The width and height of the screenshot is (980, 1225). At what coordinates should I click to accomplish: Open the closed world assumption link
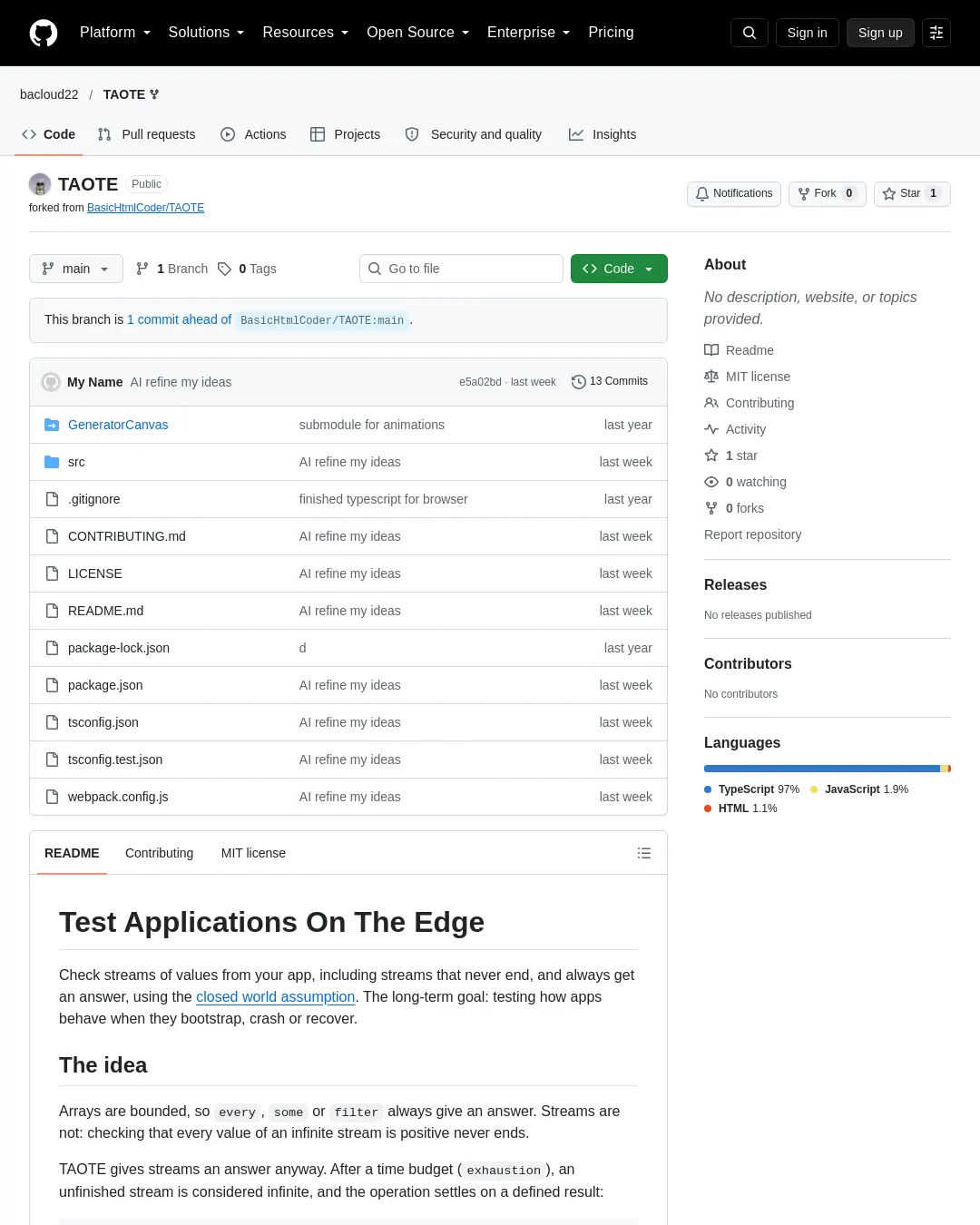coord(275,996)
